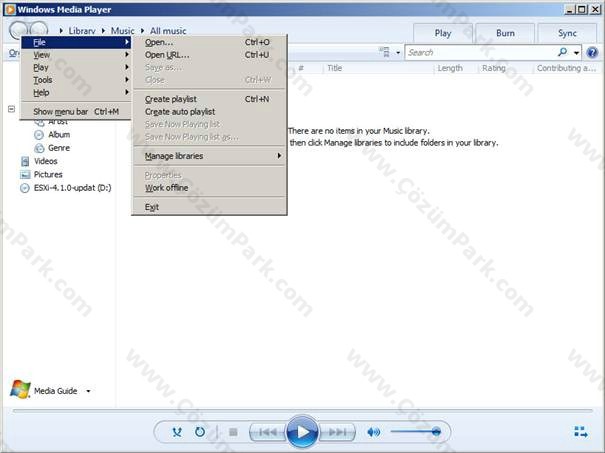Click the Next track button
The height and width of the screenshot is (453, 605).
coord(337,432)
